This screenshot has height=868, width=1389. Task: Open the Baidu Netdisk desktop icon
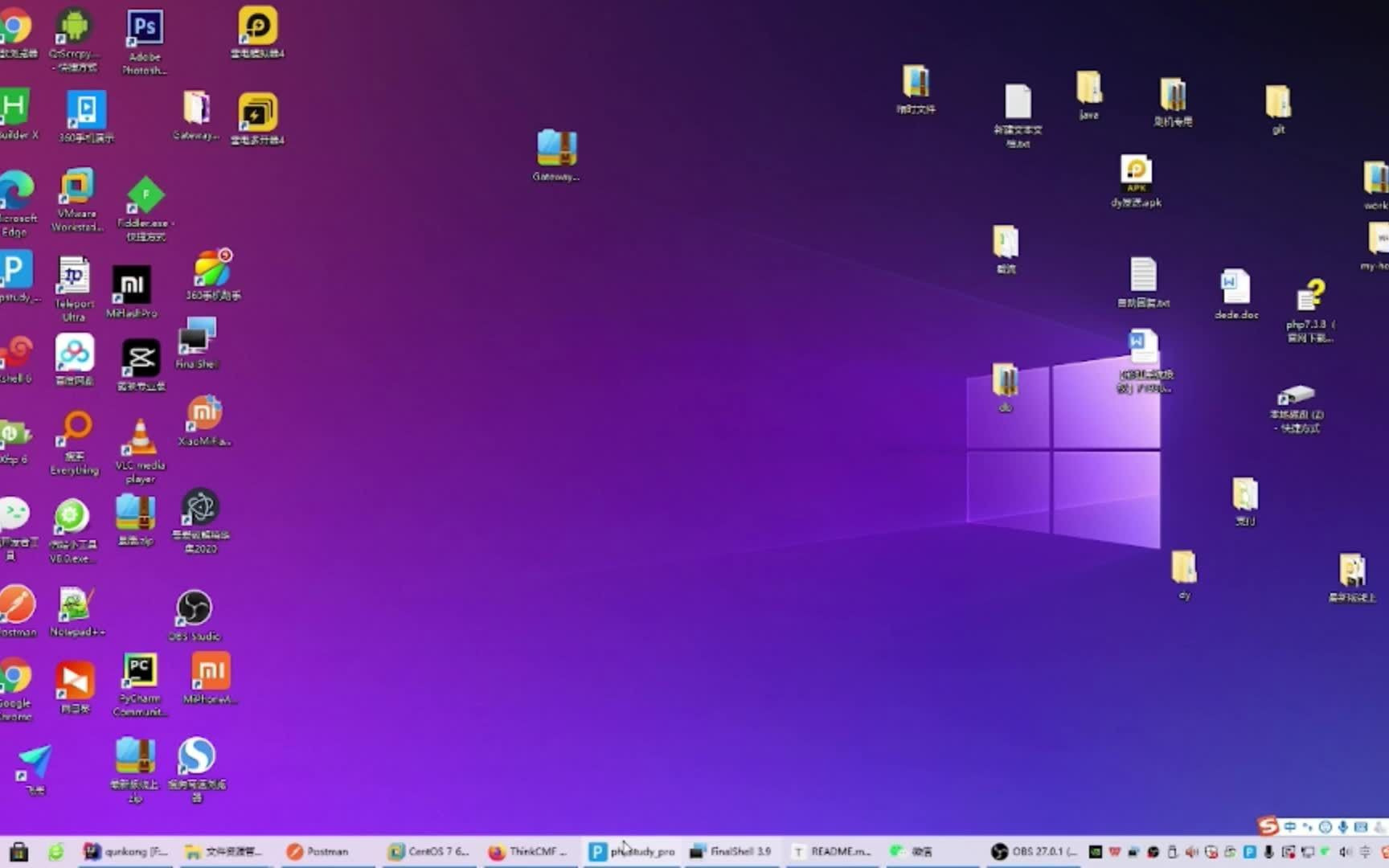tap(75, 360)
